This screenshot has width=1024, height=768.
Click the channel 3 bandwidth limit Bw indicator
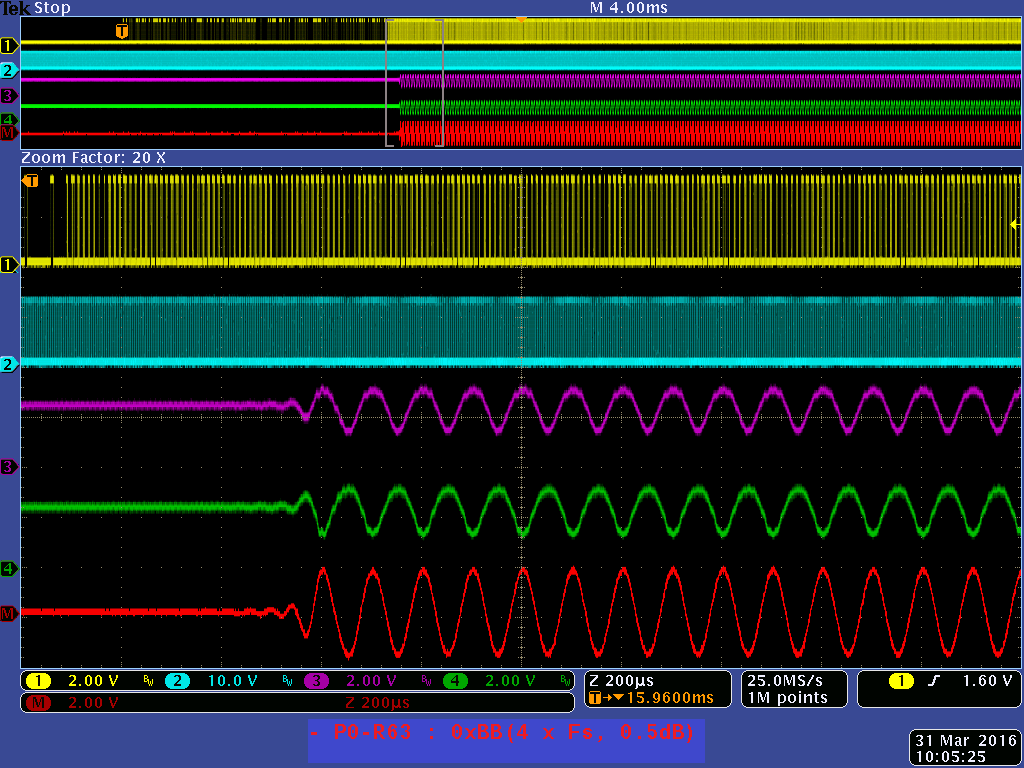coord(426,681)
